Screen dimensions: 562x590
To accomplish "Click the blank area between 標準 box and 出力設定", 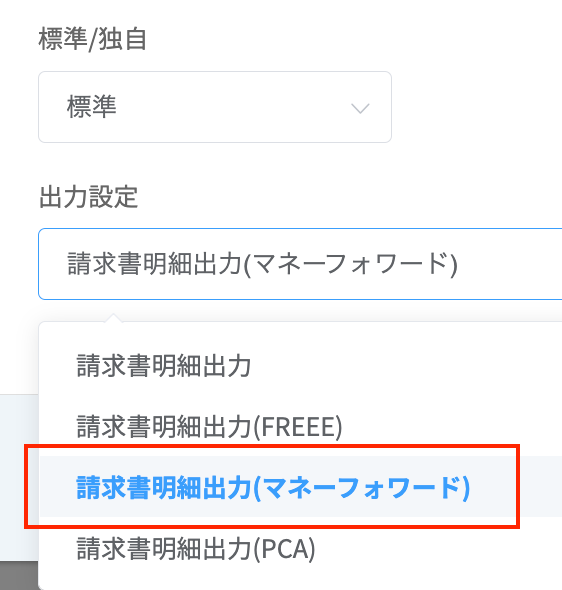I will click(x=215, y=163).
